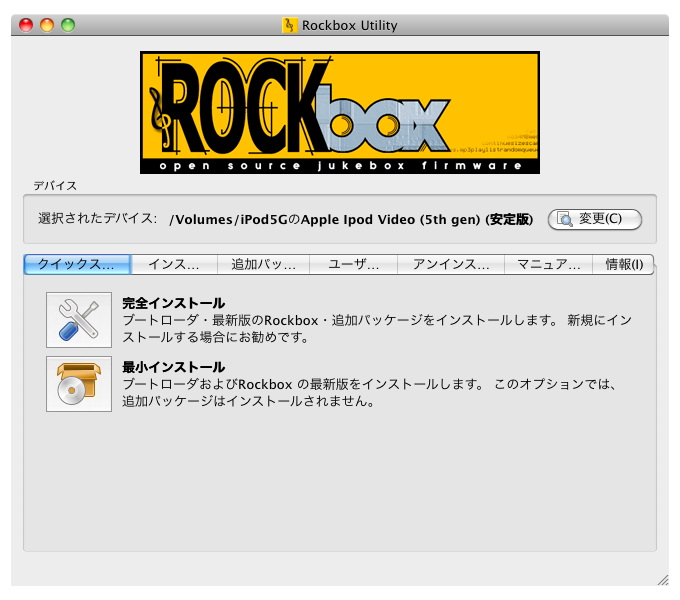Click the Rockbox Utility title bar icon
Screen dimensions: 680x600
(290, 25)
